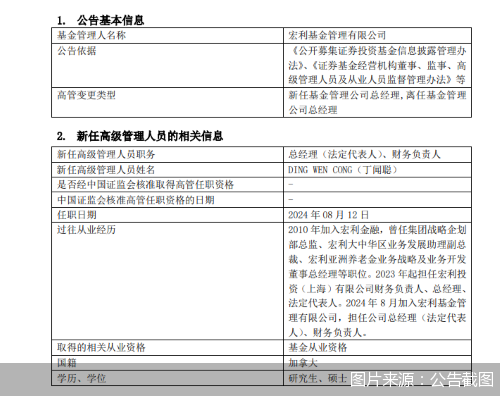Image resolution: width=500 pixels, height=396 pixels.
Task: Click the '国籍' label cell
Action: tap(167, 363)
